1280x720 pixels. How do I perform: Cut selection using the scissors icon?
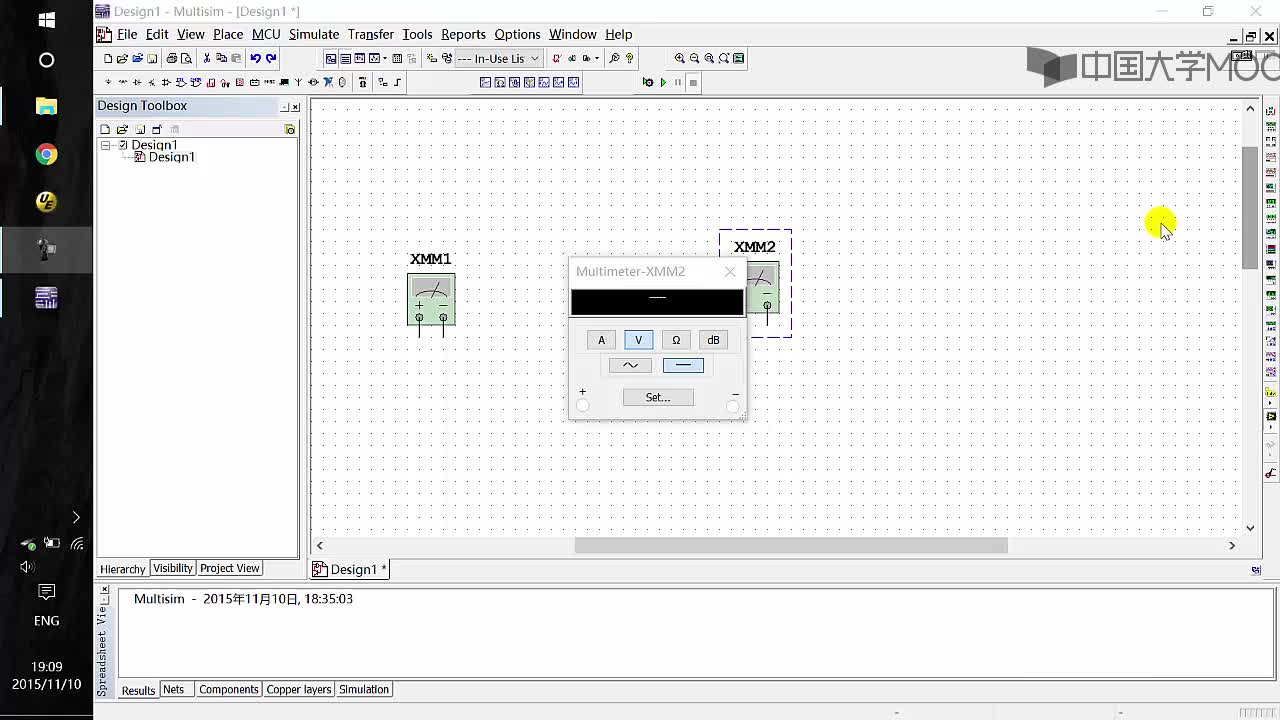click(206, 58)
